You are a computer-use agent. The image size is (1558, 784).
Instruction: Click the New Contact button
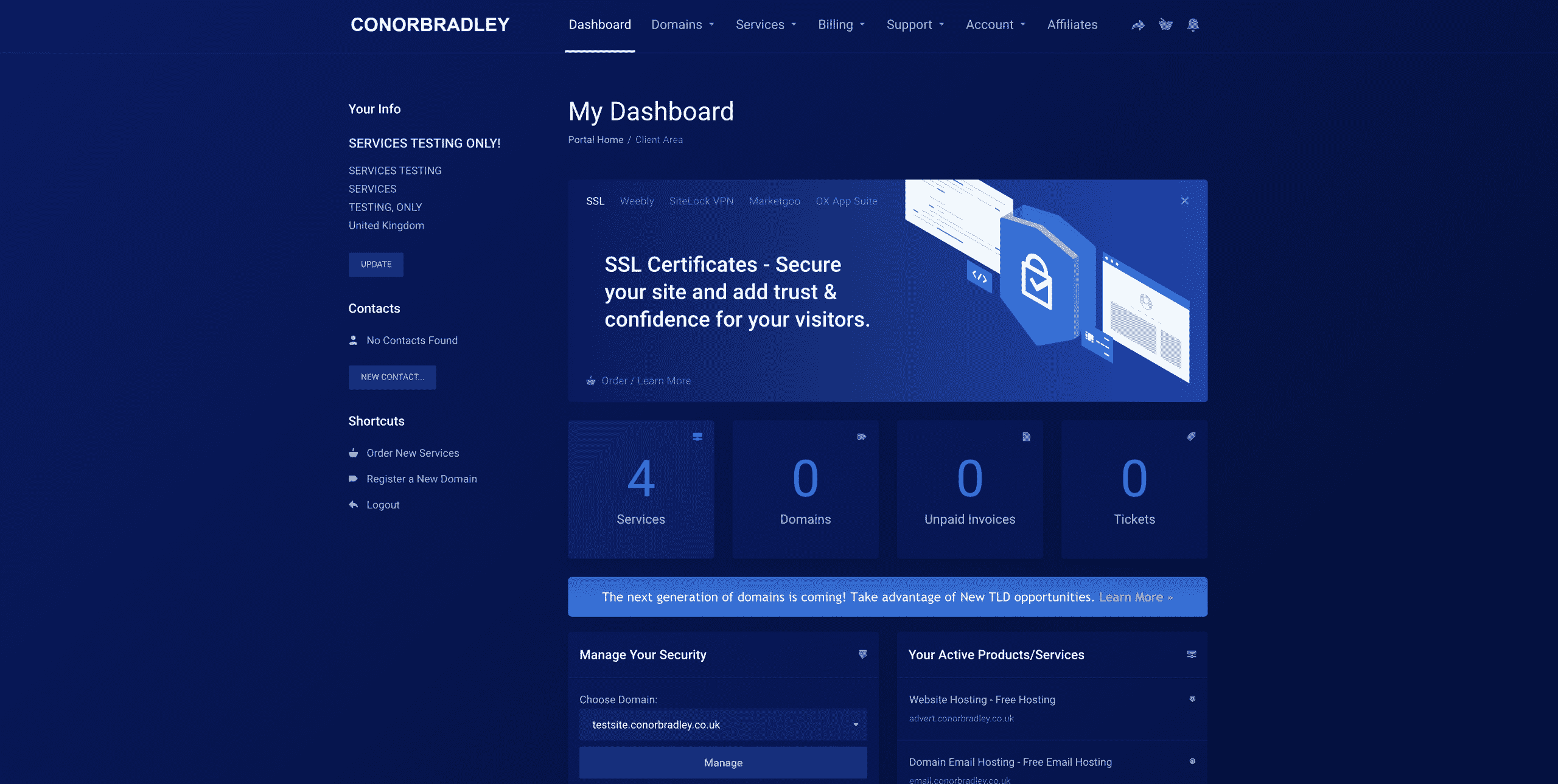[x=392, y=377]
